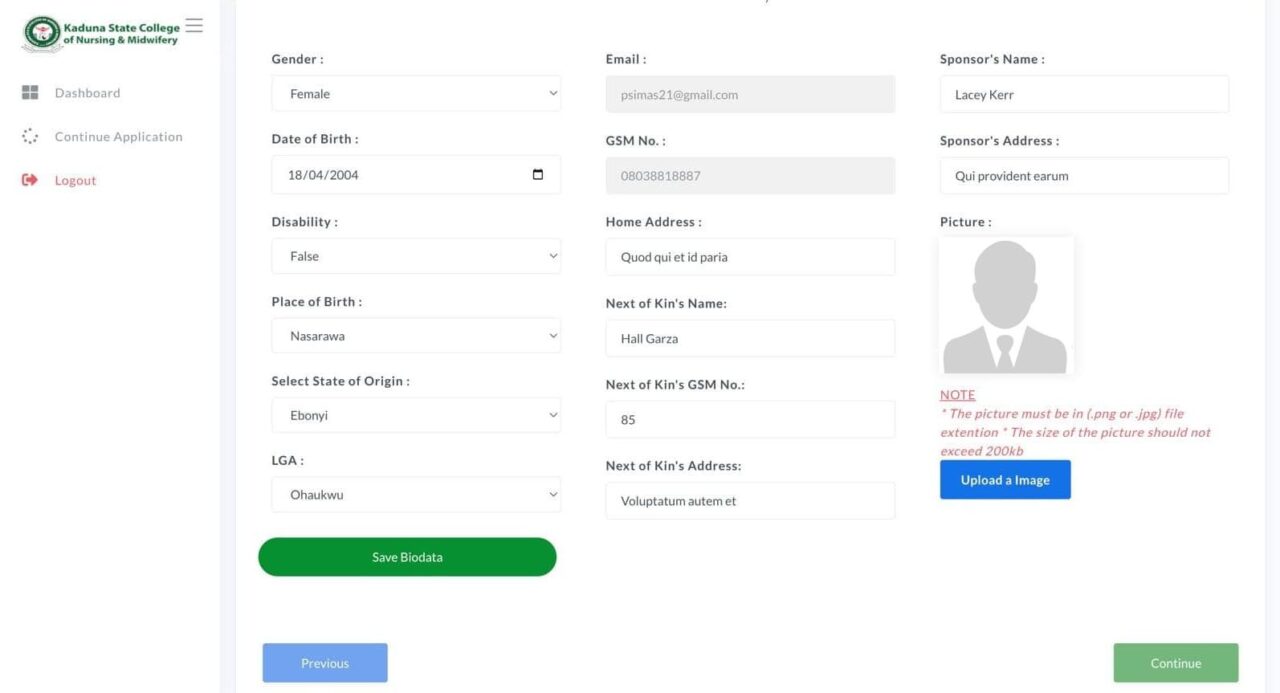Click the Dashboard grid icon
1280x693 pixels.
pyautogui.click(x=30, y=93)
